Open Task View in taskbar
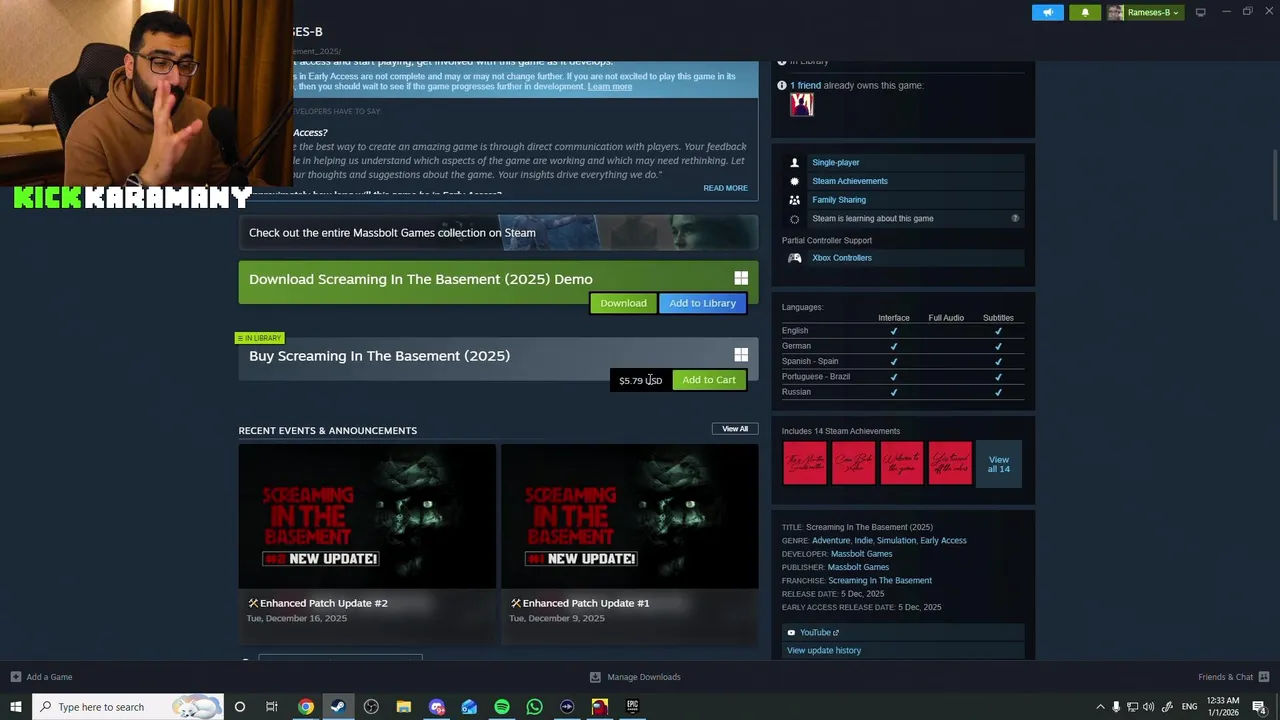Screen dimensions: 1280x720 click(x=272, y=707)
